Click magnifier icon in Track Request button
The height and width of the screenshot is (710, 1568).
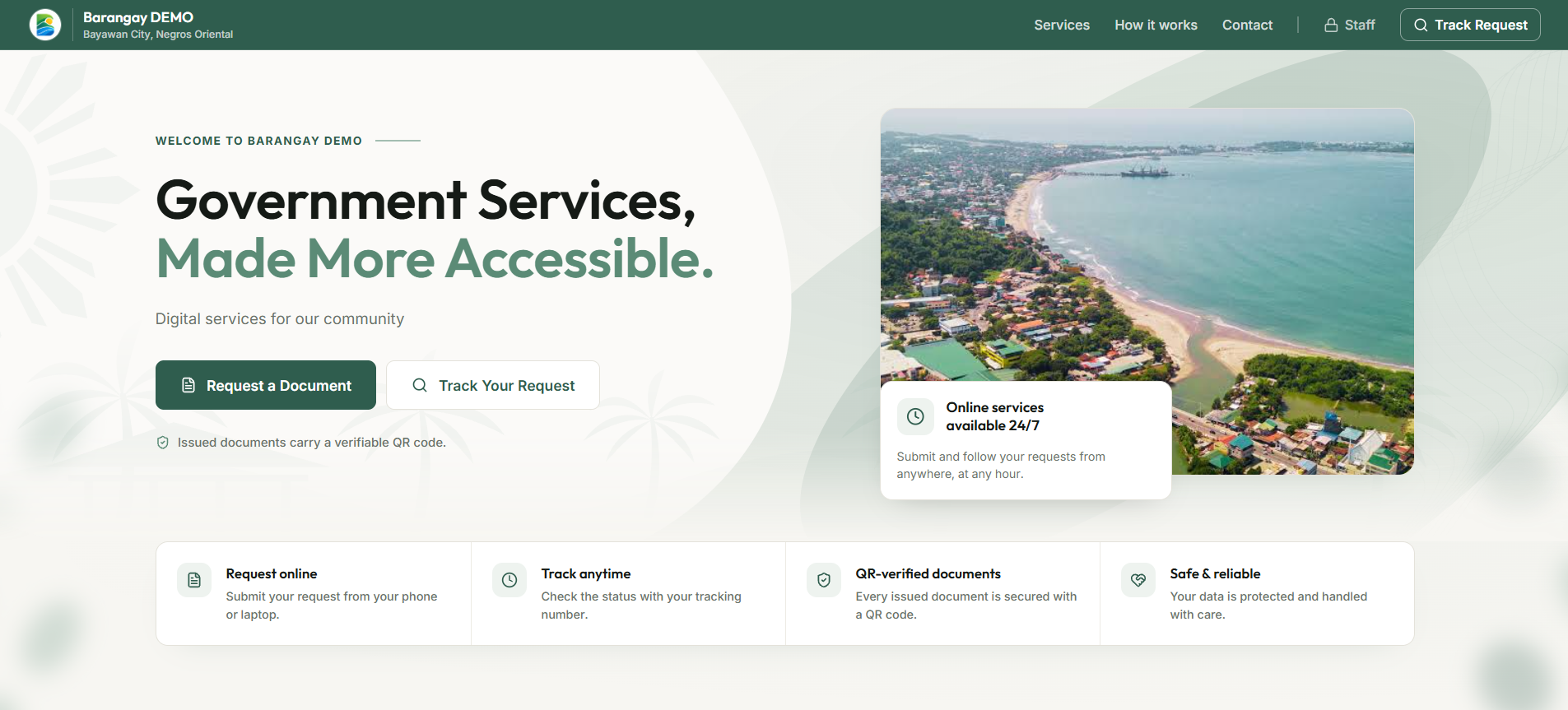click(x=1421, y=25)
